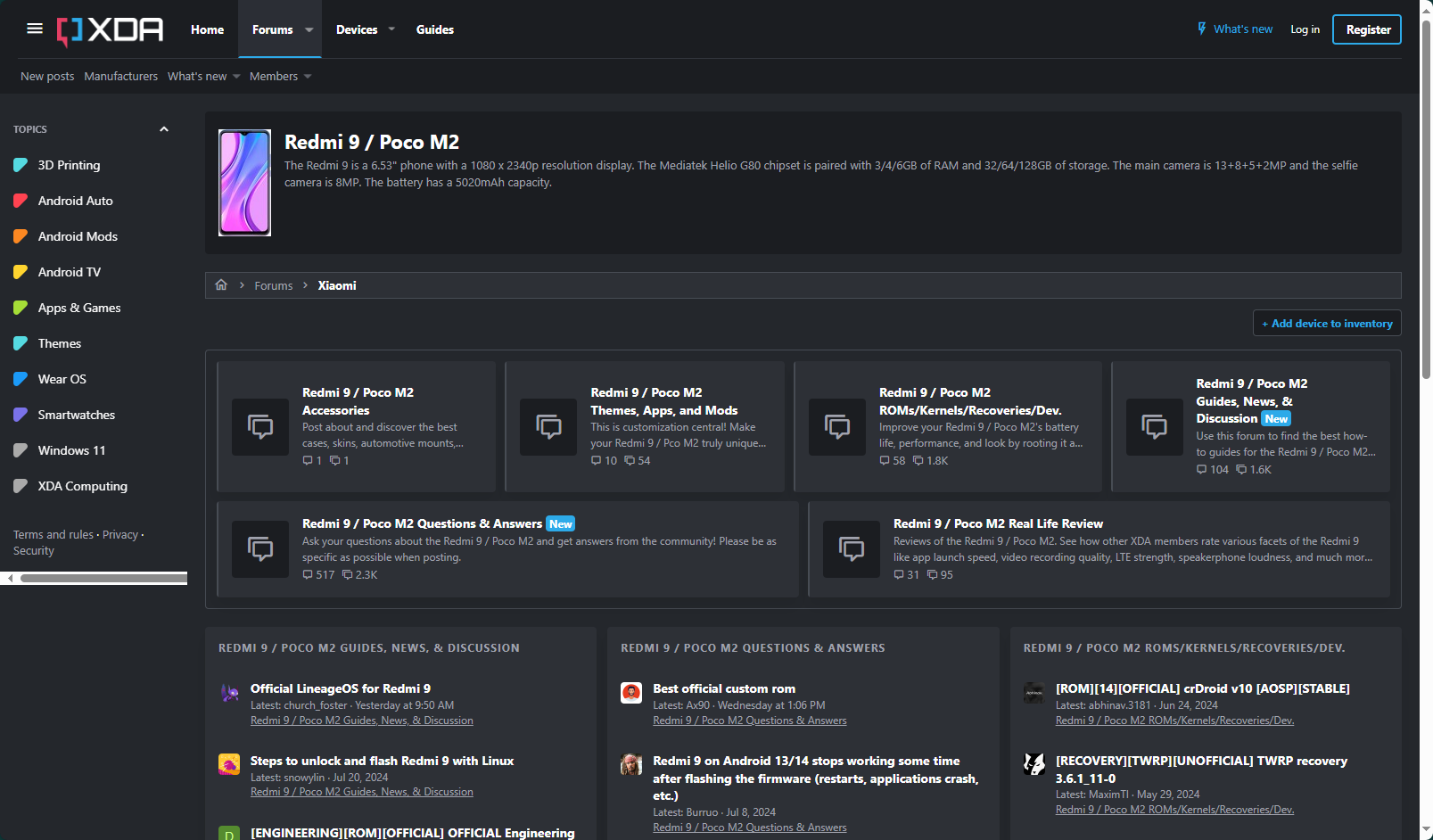Expand the Forums dropdown arrow
1433x840 pixels.
[309, 29]
